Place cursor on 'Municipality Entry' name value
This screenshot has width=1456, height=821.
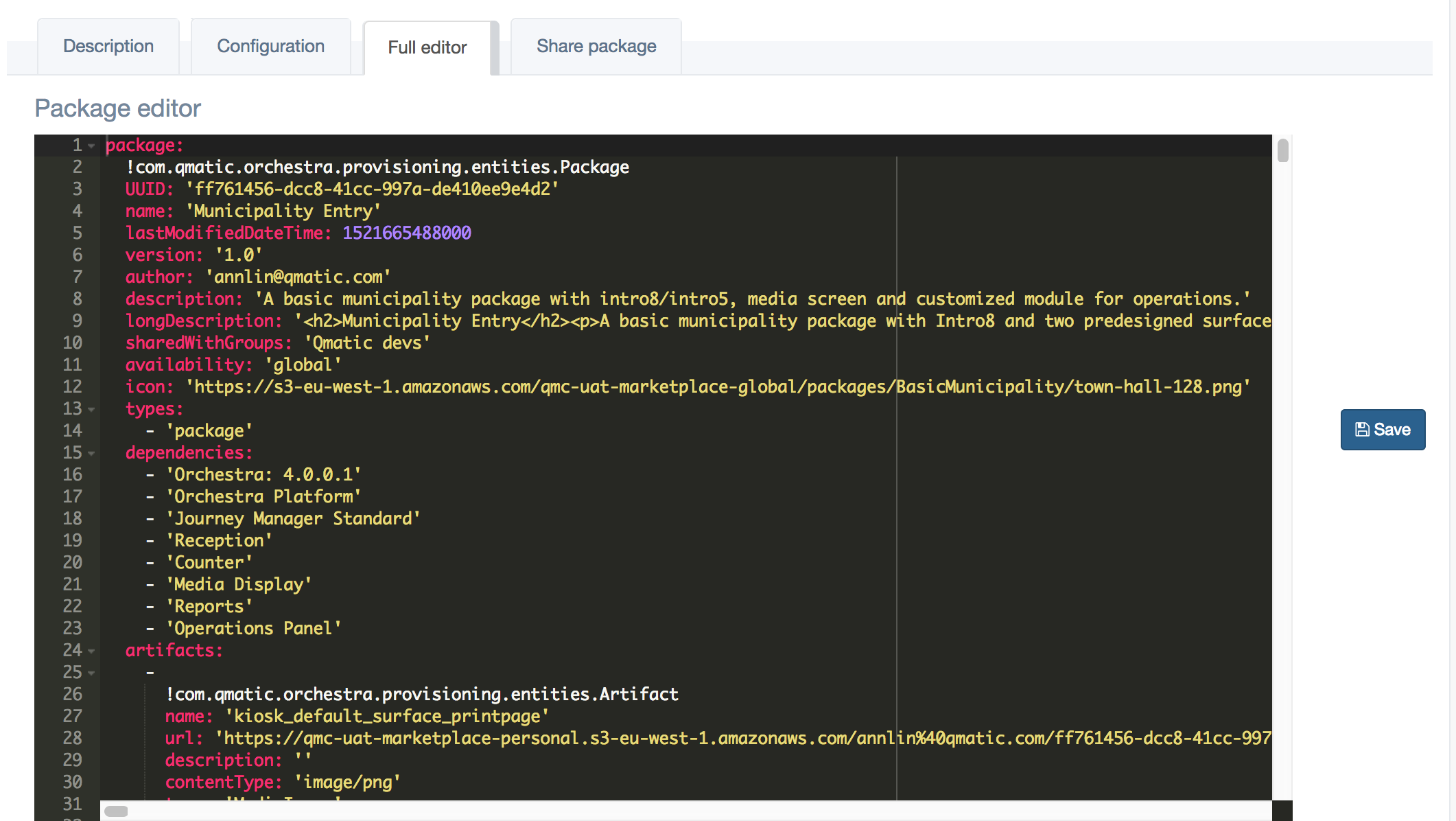coord(283,211)
